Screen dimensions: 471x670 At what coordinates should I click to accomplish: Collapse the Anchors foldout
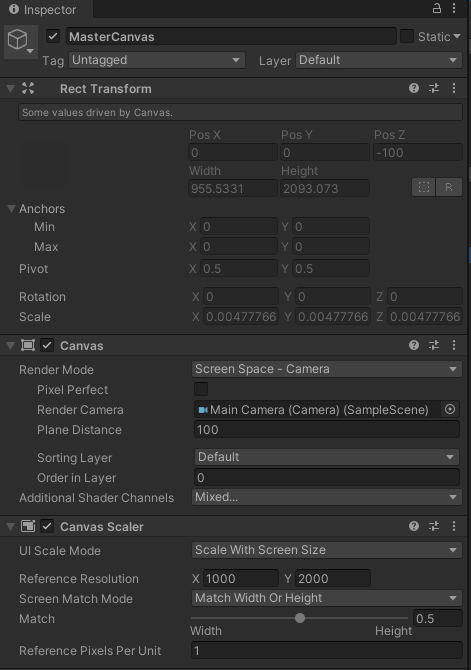pos(11,209)
